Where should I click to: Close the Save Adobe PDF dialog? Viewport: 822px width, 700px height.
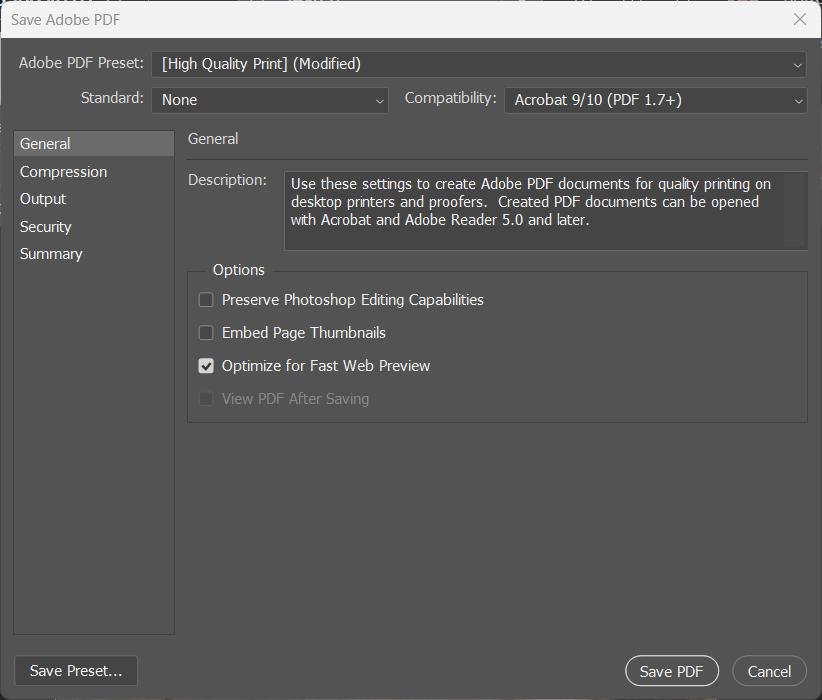[x=799, y=19]
